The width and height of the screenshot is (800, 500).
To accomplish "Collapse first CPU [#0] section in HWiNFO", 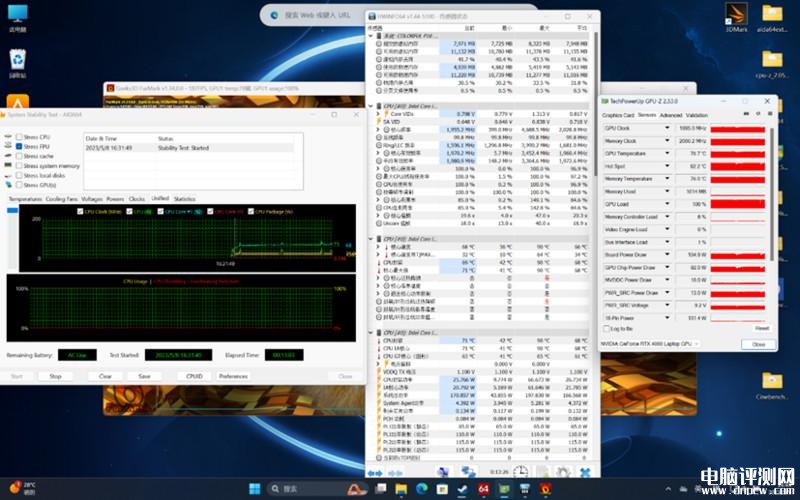I will pos(371,106).
